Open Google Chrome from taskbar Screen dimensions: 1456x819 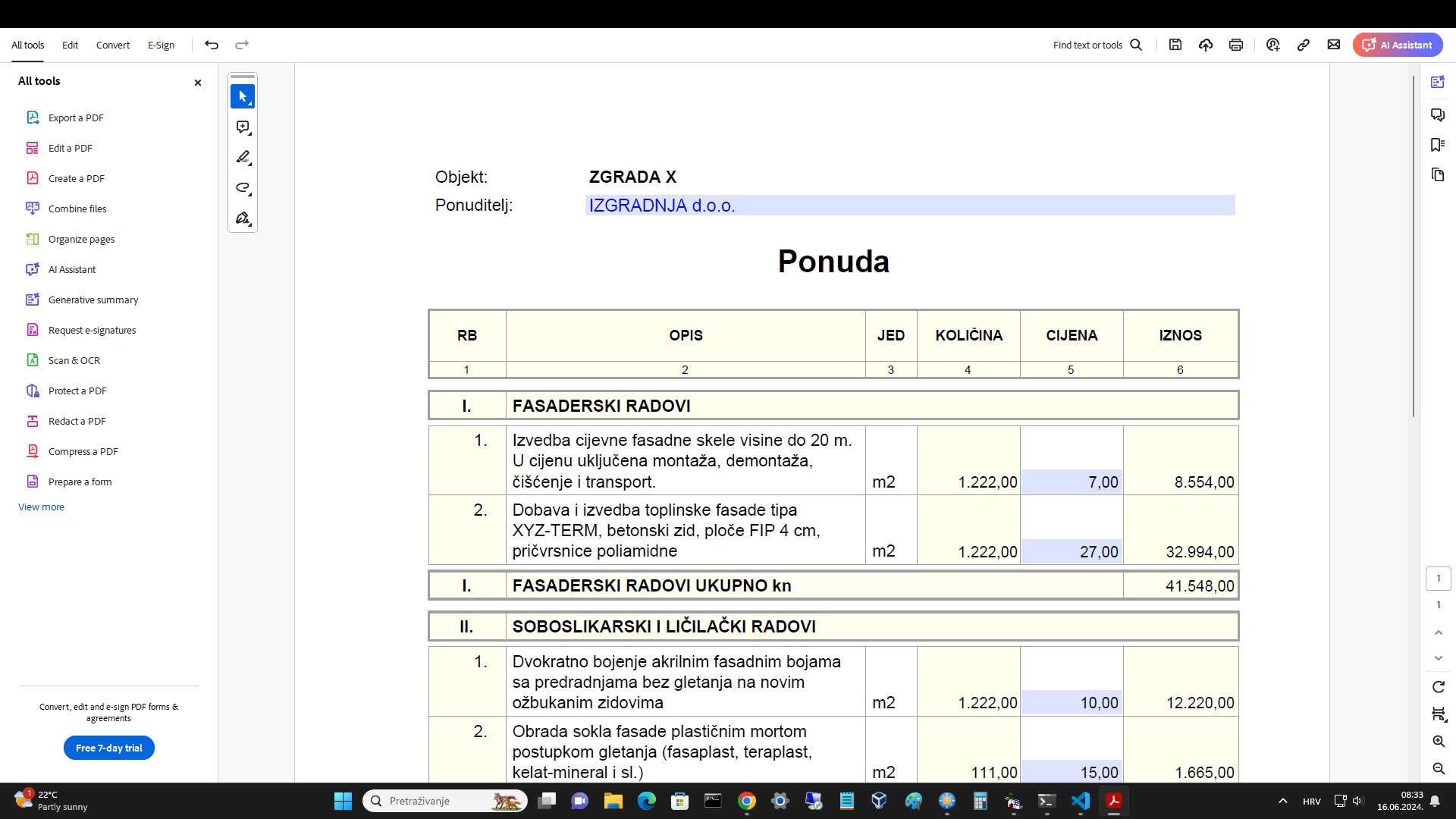tap(747, 801)
